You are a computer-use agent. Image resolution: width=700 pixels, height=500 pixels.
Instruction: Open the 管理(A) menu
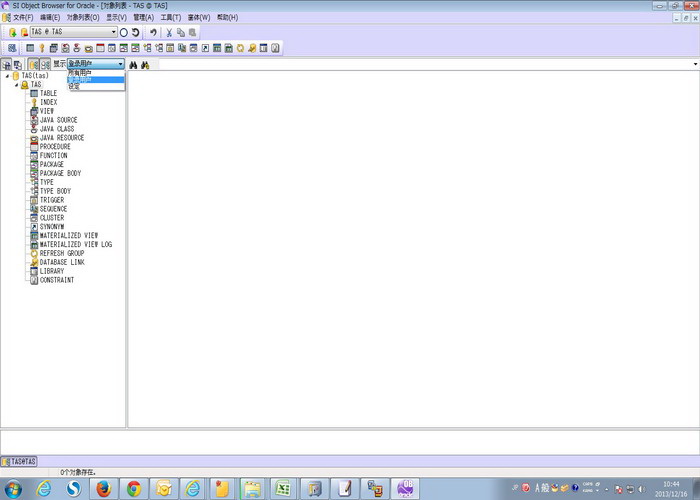coord(143,17)
